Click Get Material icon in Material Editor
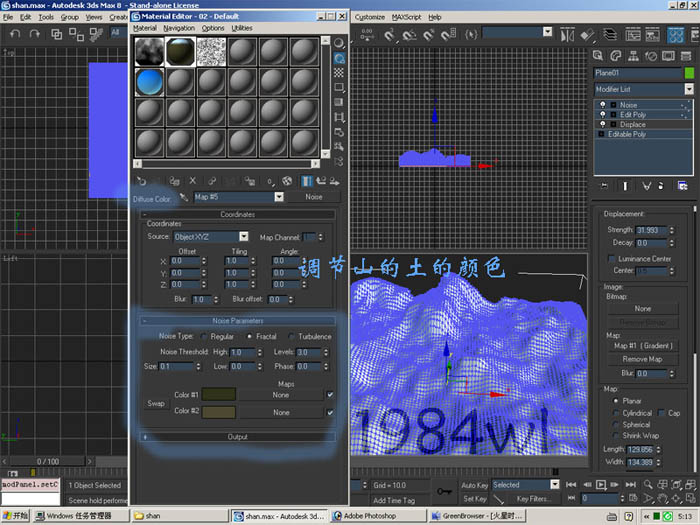Screen dimensions: 700x525 [142, 181]
